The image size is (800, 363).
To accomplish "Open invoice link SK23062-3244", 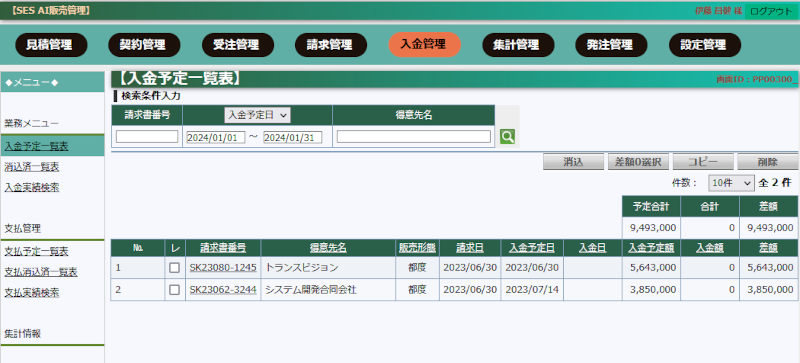I will tap(223, 289).
